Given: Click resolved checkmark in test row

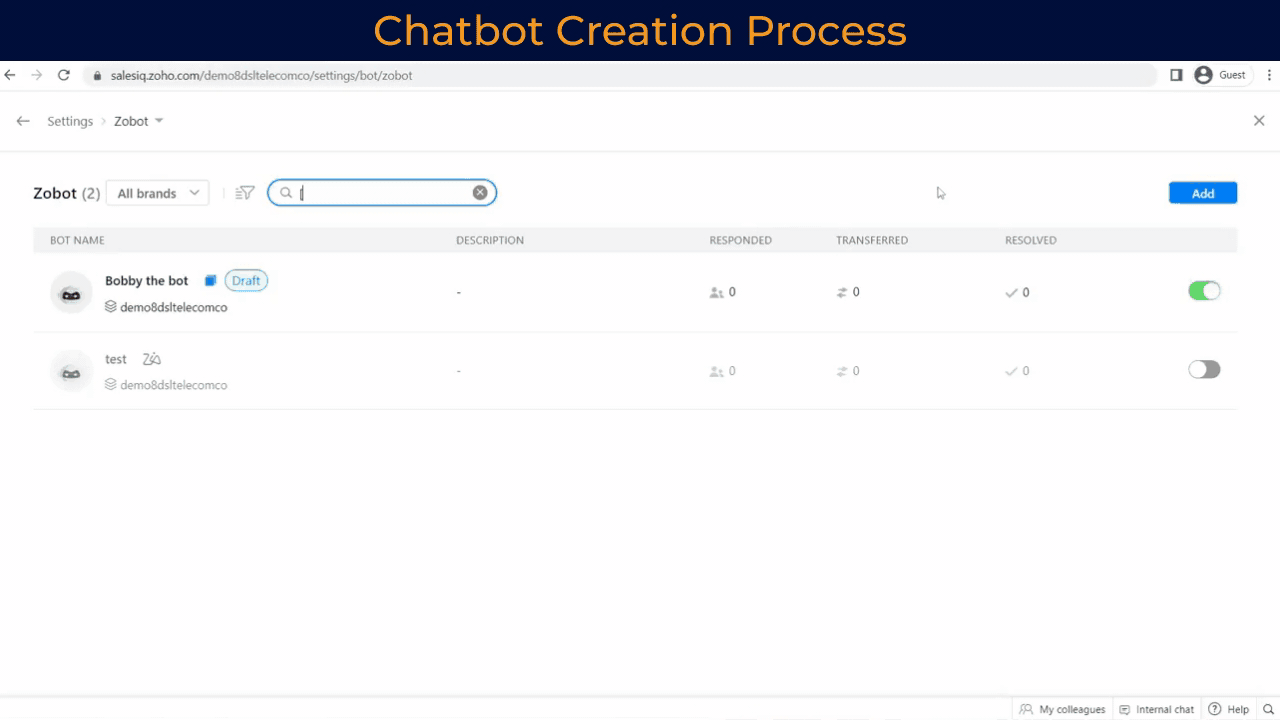Looking at the screenshot, I should (x=1011, y=371).
